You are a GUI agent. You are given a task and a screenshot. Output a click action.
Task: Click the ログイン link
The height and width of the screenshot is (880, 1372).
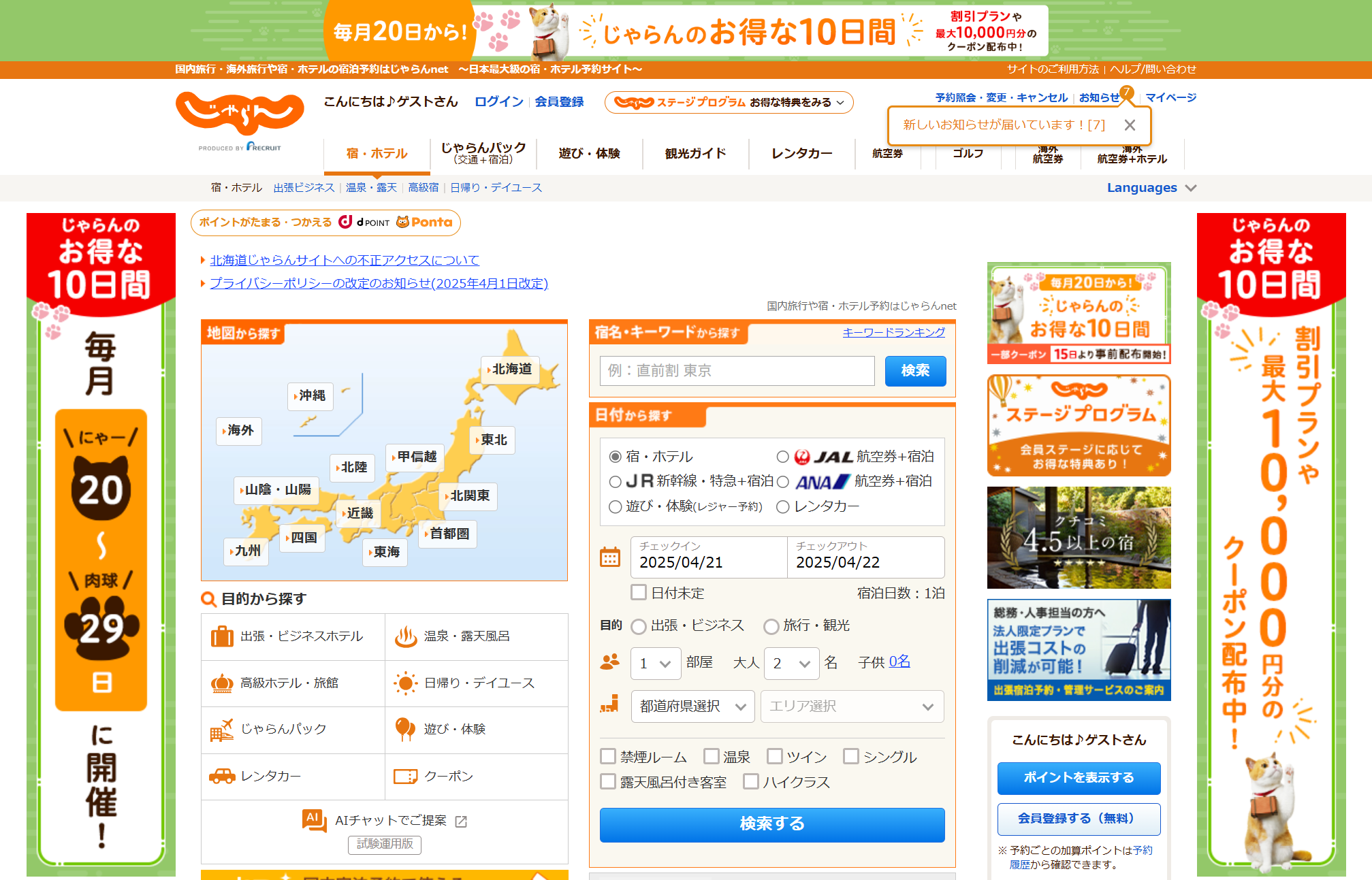pyautogui.click(x=498, y=101)
